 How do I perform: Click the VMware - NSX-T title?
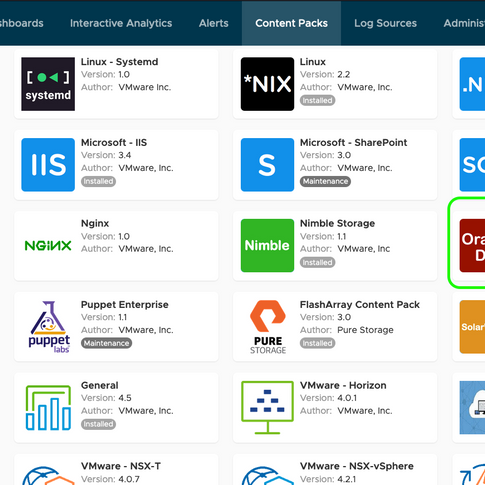[x=121, y=466]
